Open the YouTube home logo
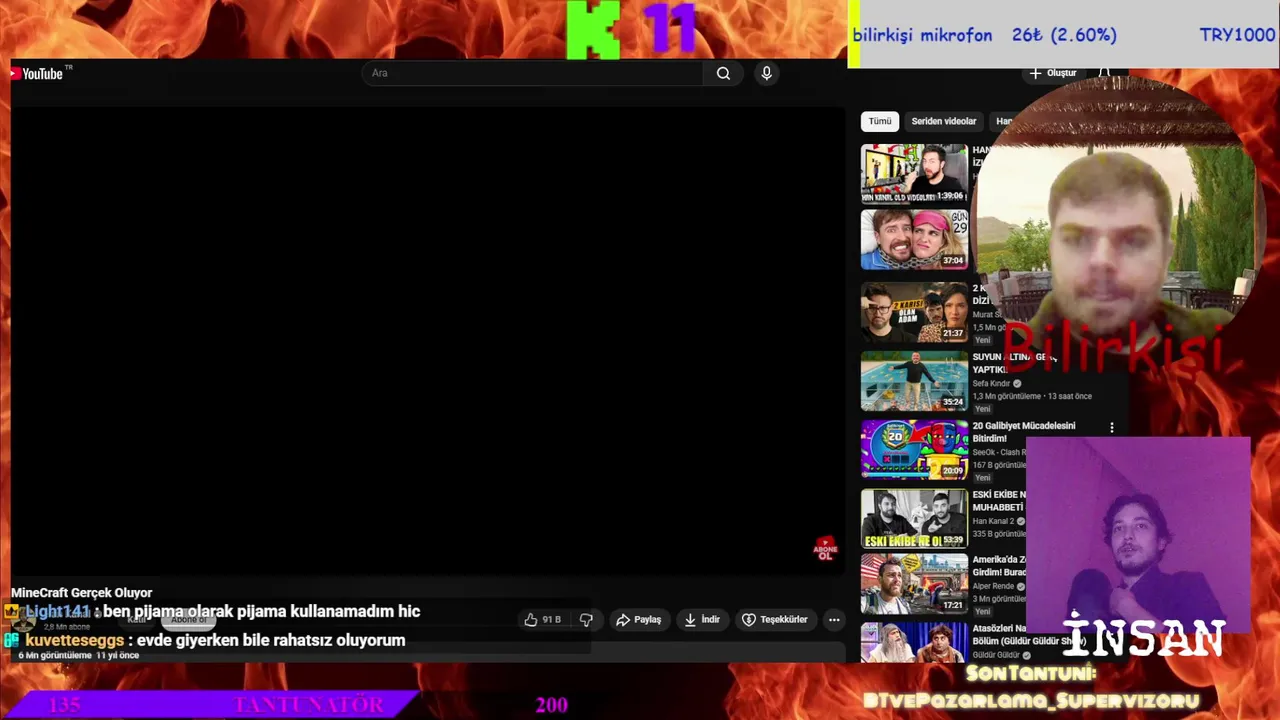1280x720 pixels. point(37,73)
